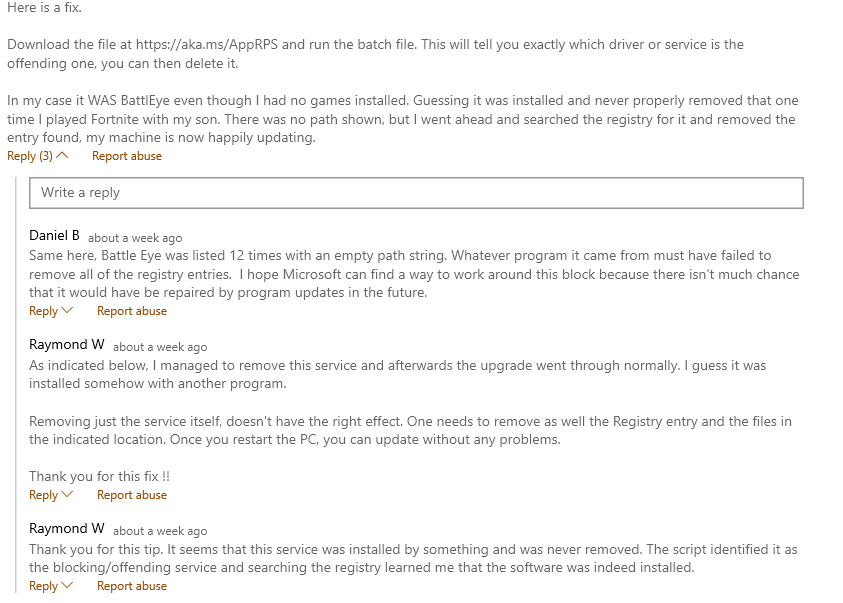Open Raymond W's name above 'Thank you for this tip'
The width and height of the screenshot is (843, 603).
point(67,528)
